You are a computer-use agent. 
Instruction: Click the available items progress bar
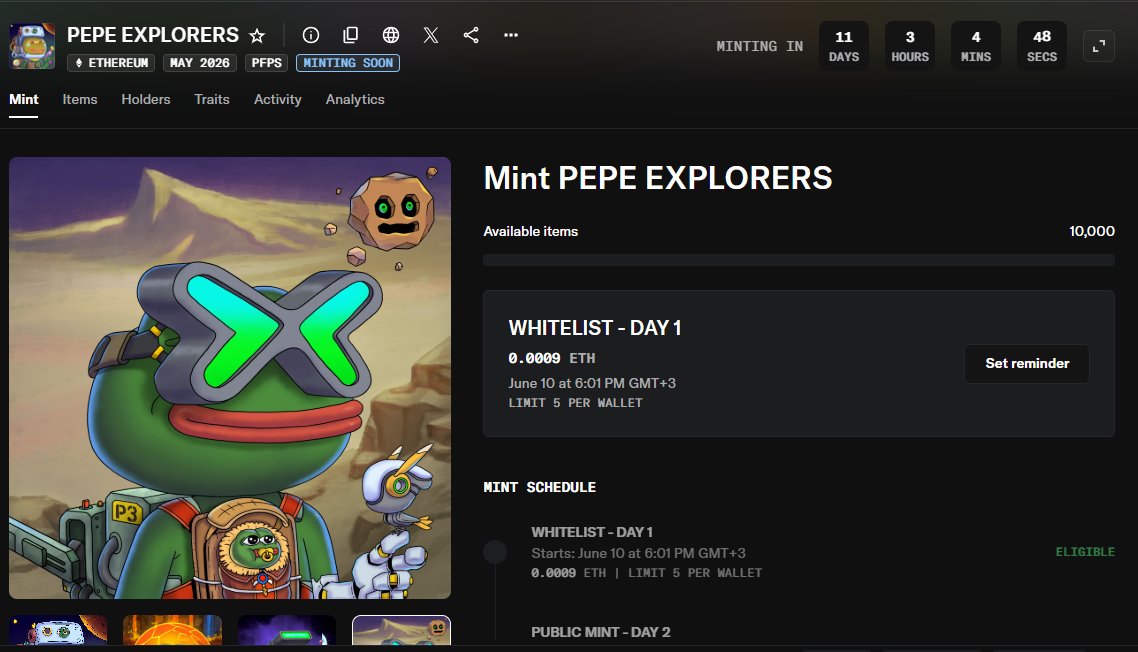coord(799,260)
